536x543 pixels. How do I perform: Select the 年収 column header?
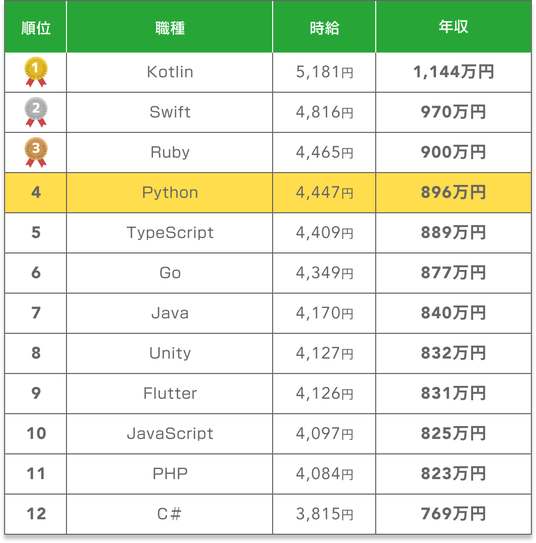coord(453,27)
